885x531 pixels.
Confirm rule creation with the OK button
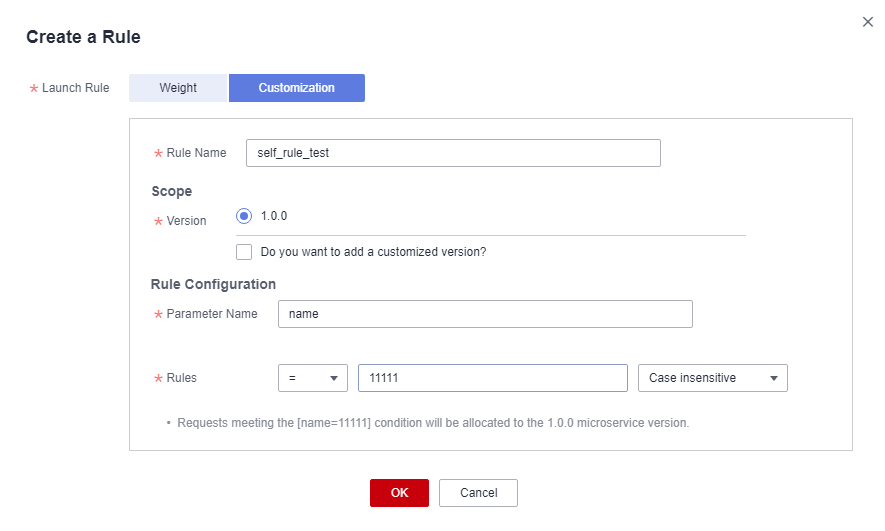tap(399, 493)
